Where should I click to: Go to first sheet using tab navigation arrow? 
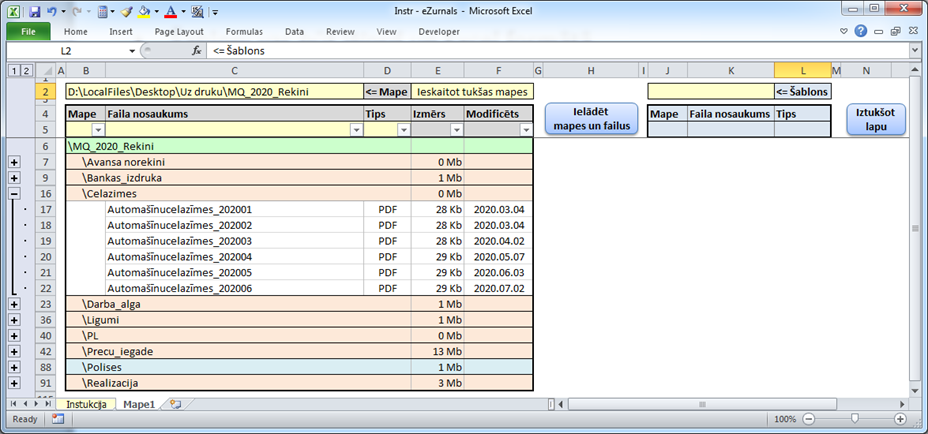15,404
